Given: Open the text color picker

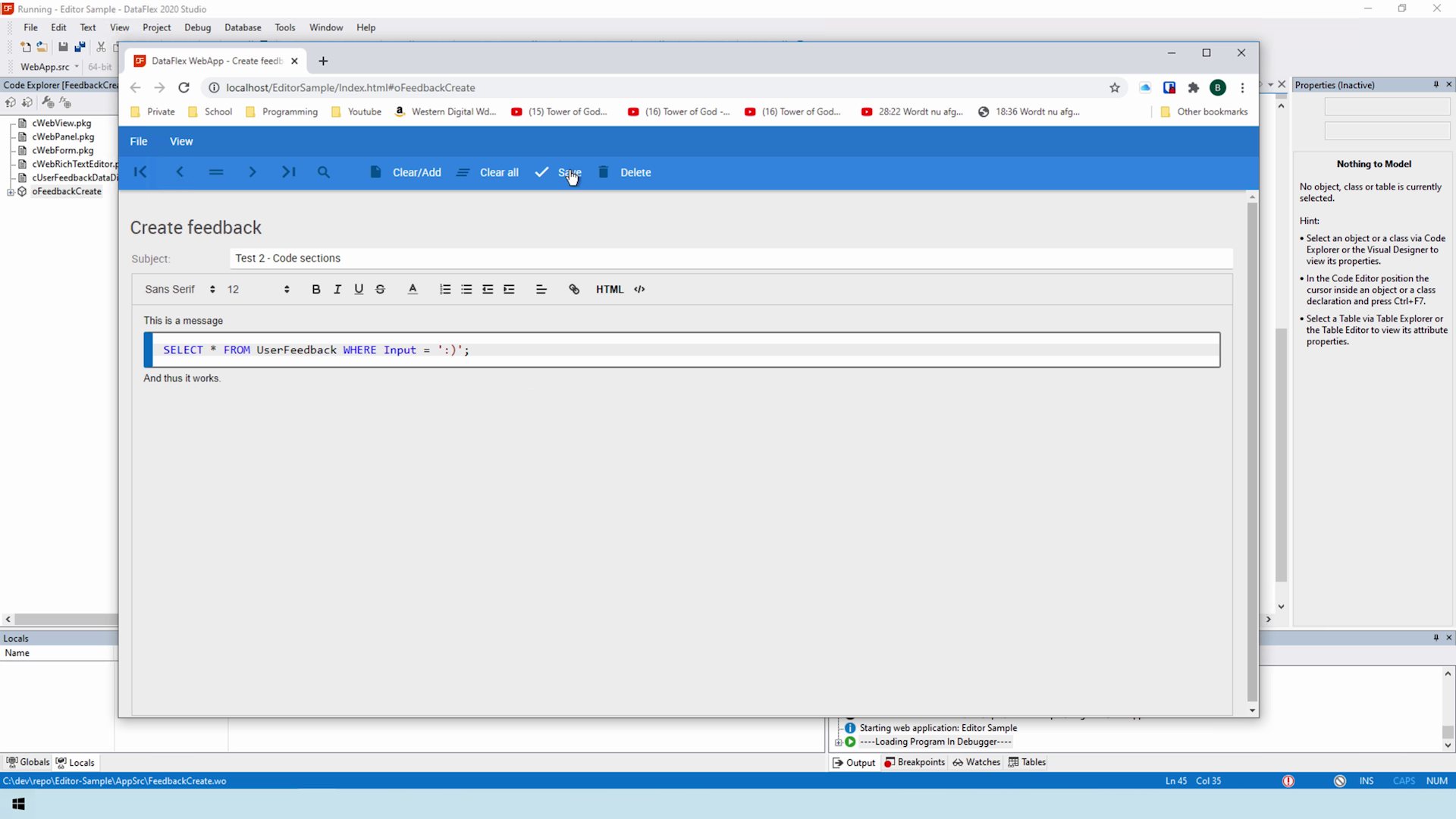Looking at the screenshot, I should [x=413, y=289].
